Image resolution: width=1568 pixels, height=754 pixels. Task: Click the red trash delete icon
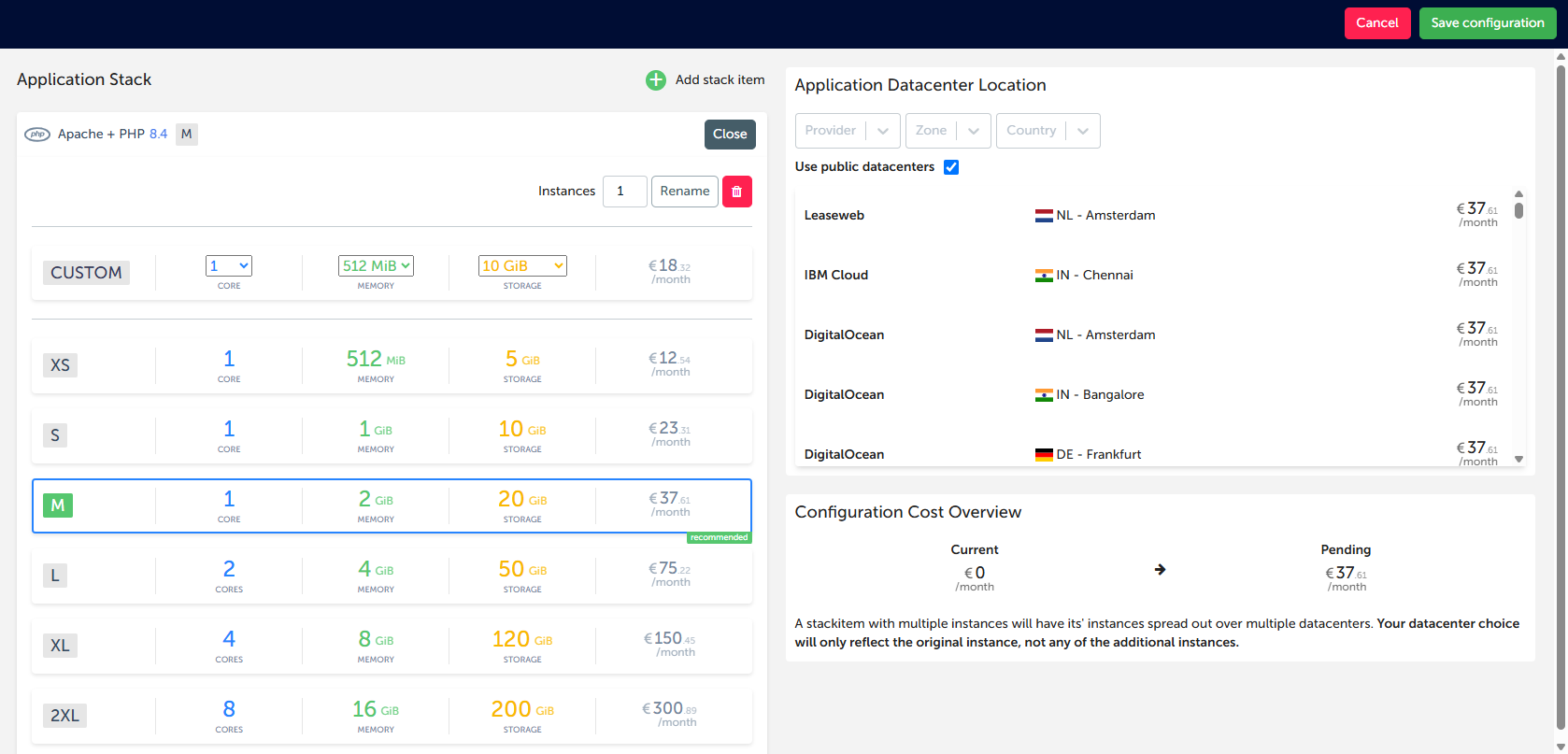(x=736, y=192)
